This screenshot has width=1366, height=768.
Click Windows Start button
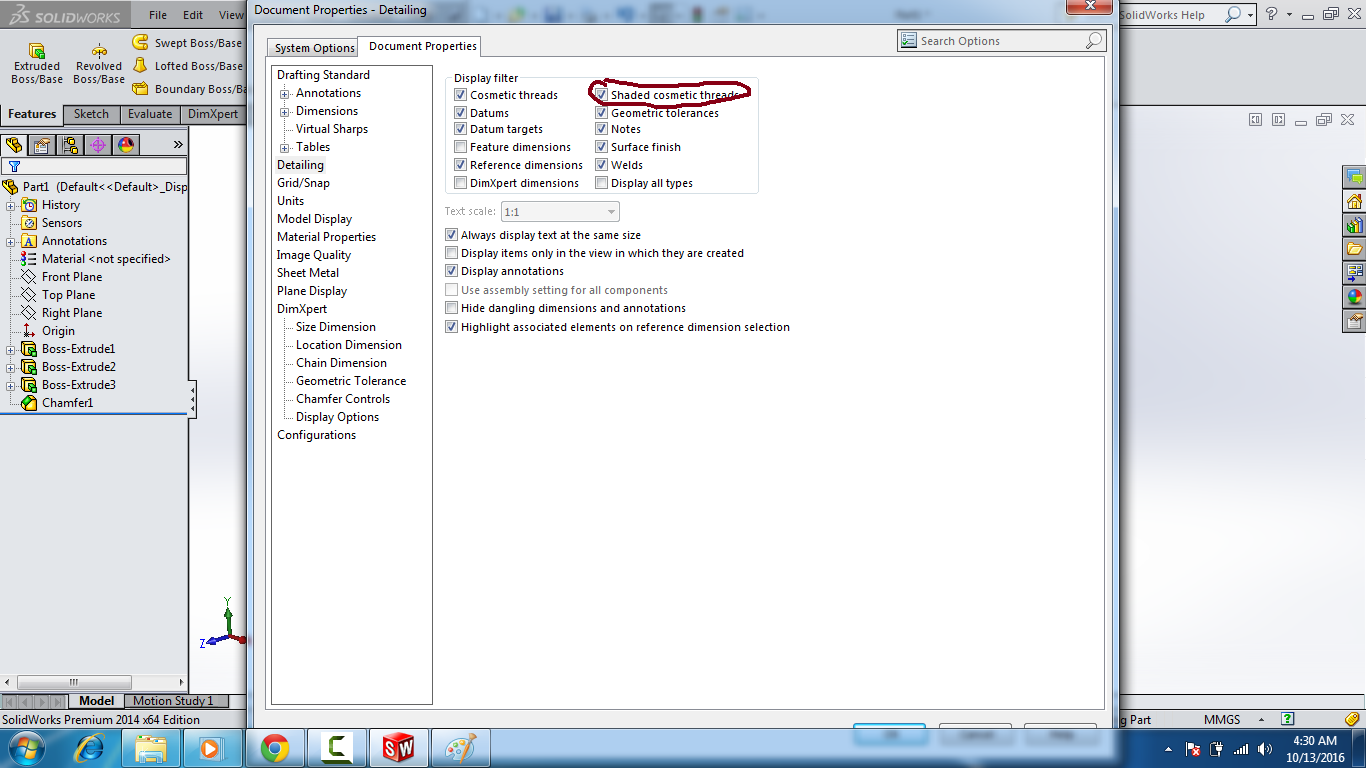pos(25,747)
